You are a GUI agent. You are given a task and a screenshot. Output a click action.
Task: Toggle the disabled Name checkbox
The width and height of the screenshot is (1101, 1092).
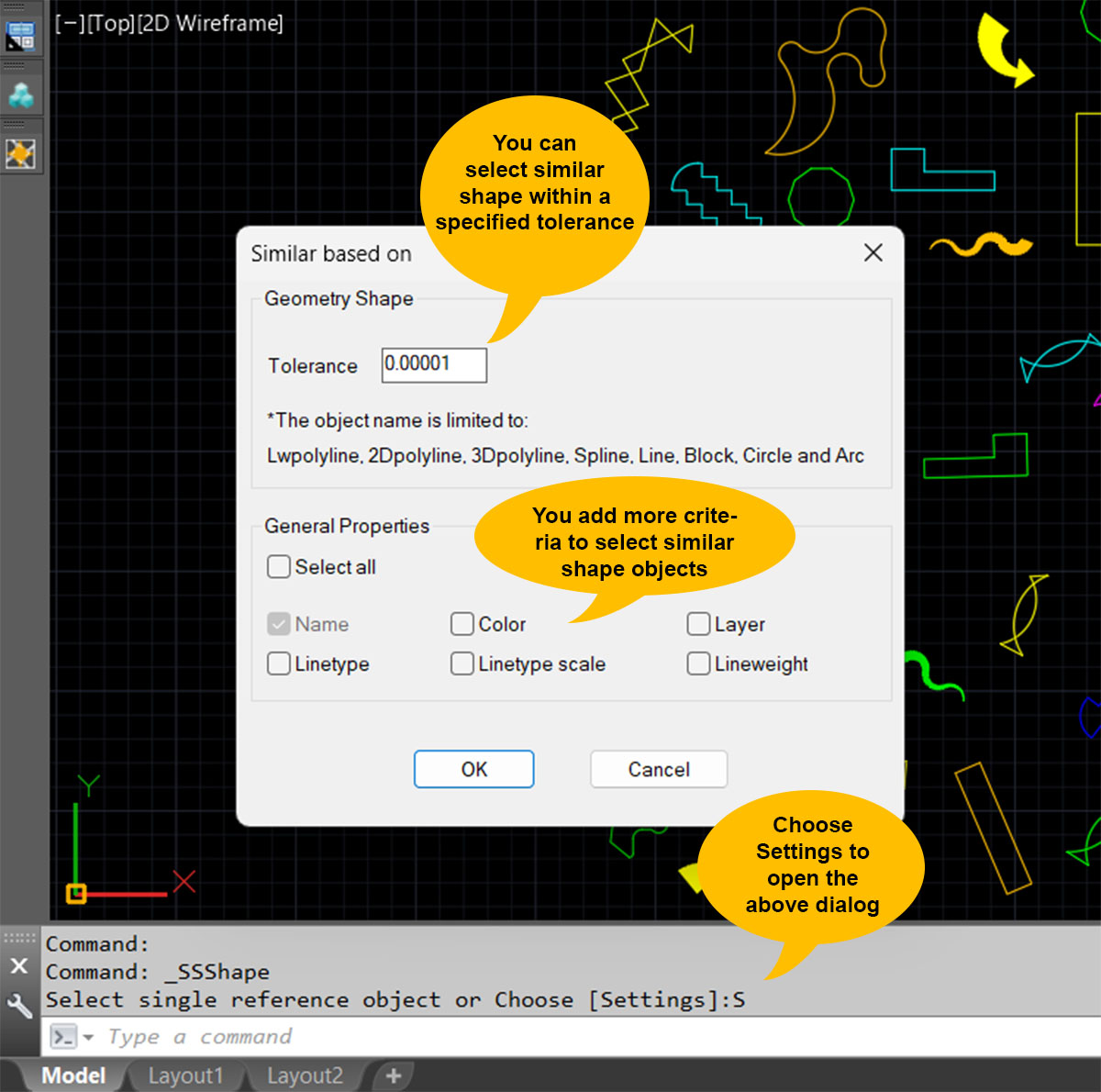tap(279, 624)
